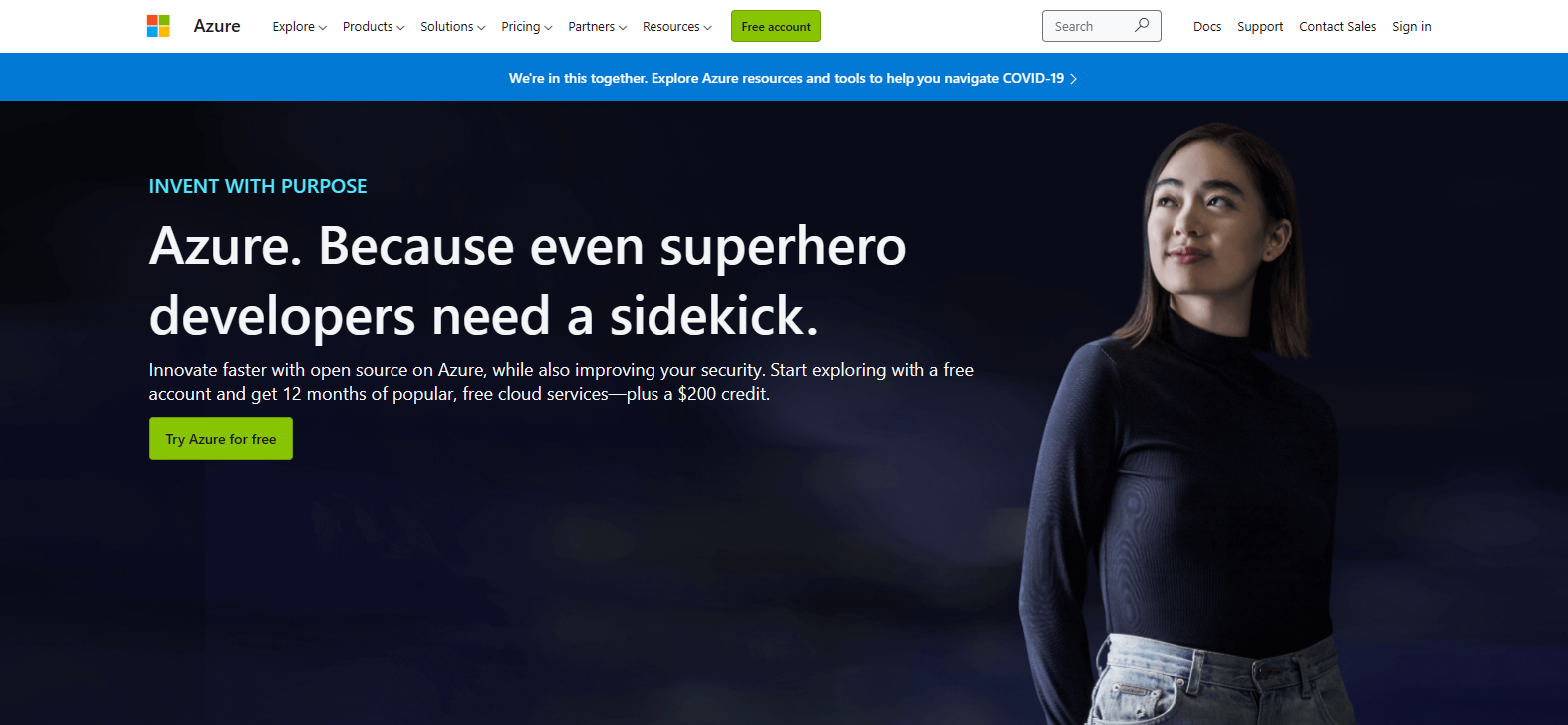Image resolution: width=1568 pixels, height=725 pixels.
Task: Select Contact Sales link
Action: [x=1338, y=27]
